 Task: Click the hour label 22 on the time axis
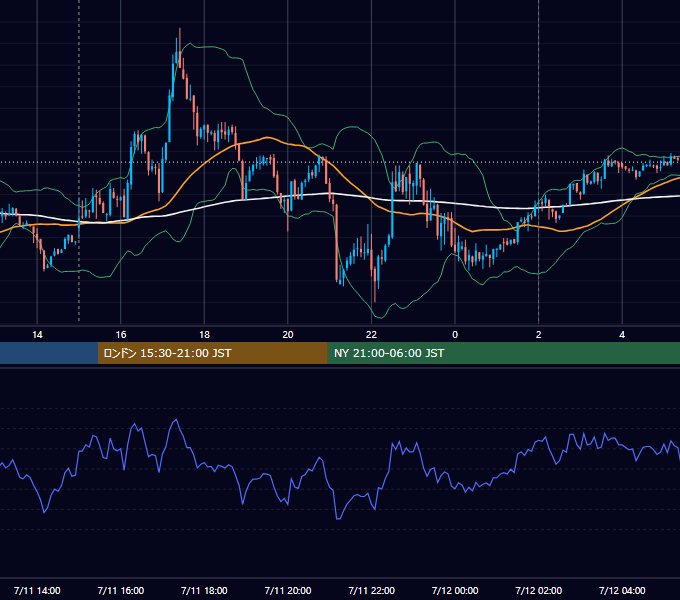[371, 335]
